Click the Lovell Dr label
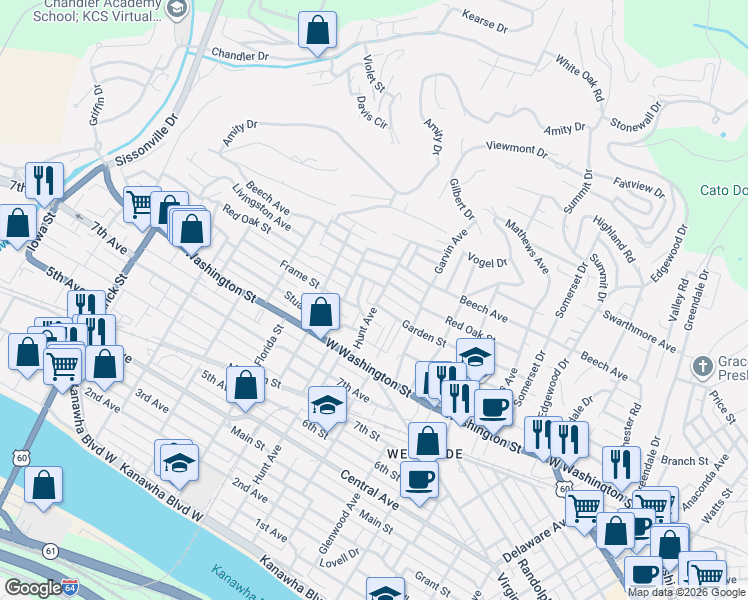748x600 pixels. [x=339, y=559]
